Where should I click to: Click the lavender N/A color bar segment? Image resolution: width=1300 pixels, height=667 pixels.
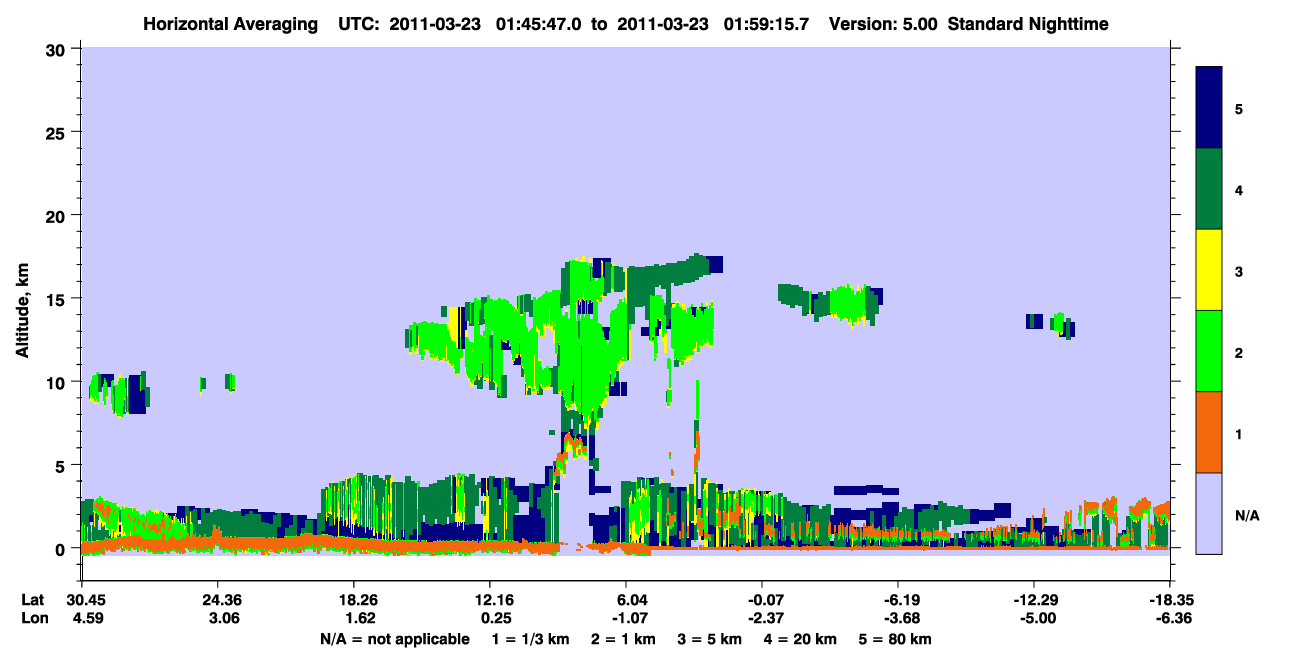tap(1209, 513)
